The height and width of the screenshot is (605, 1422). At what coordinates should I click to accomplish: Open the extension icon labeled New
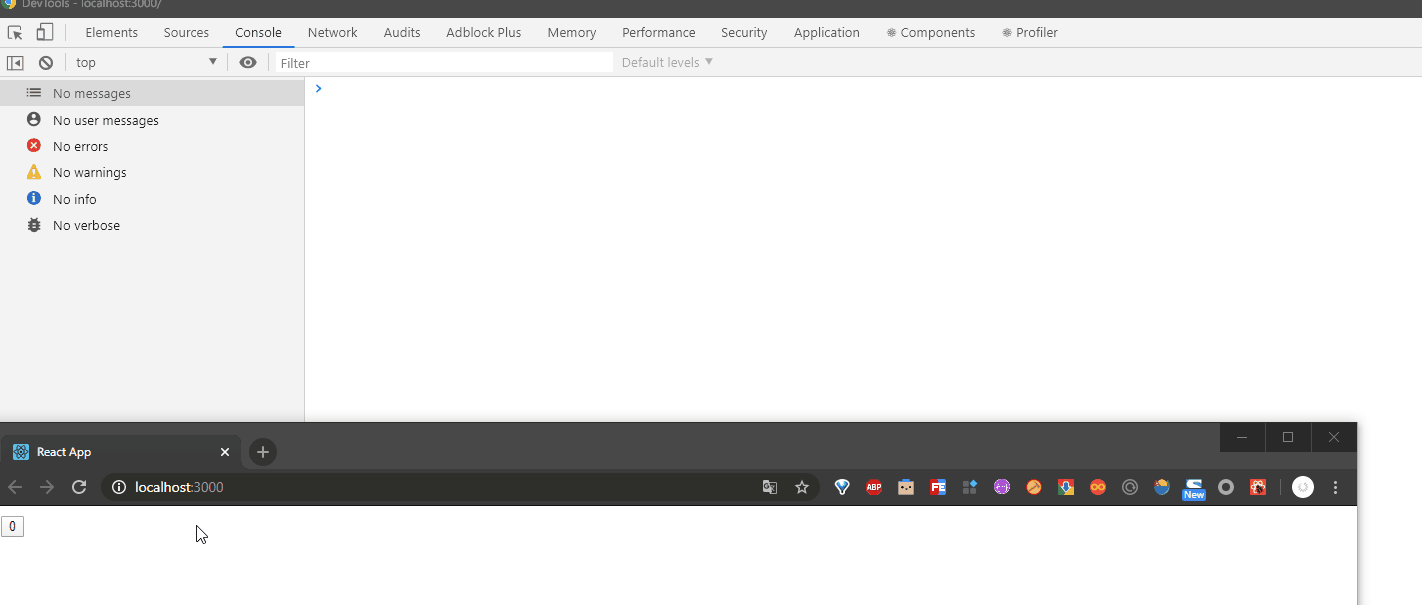point(1194,488)
